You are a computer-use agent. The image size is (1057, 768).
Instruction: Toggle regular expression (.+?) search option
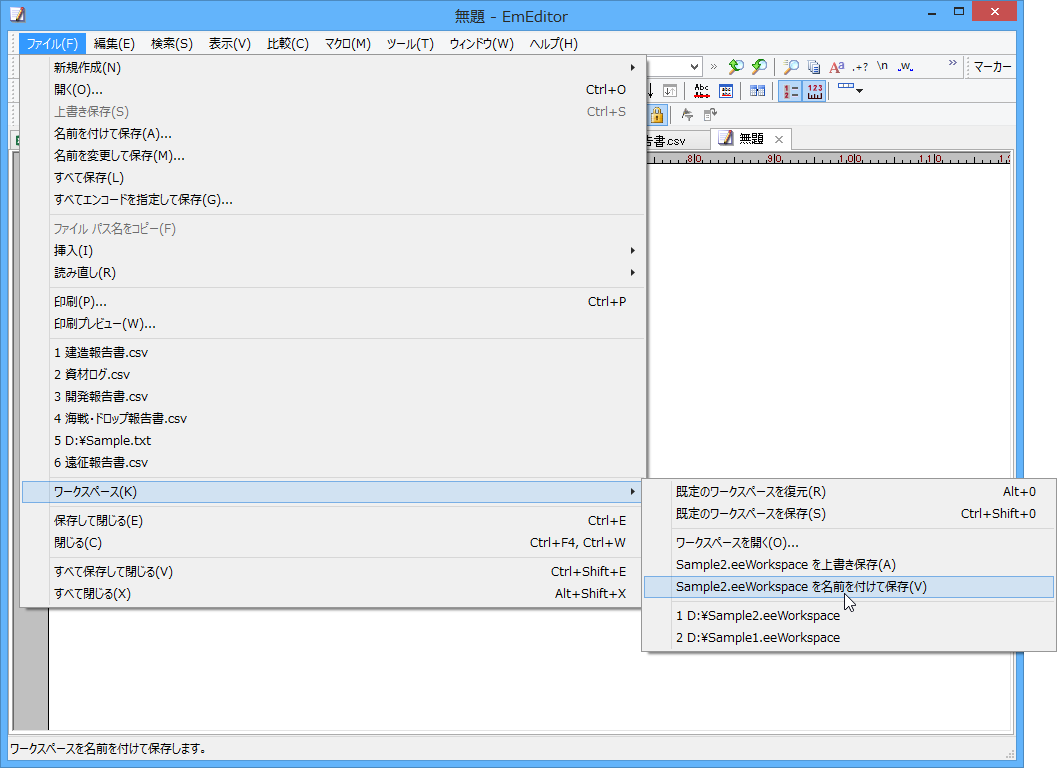pos(859,67)
